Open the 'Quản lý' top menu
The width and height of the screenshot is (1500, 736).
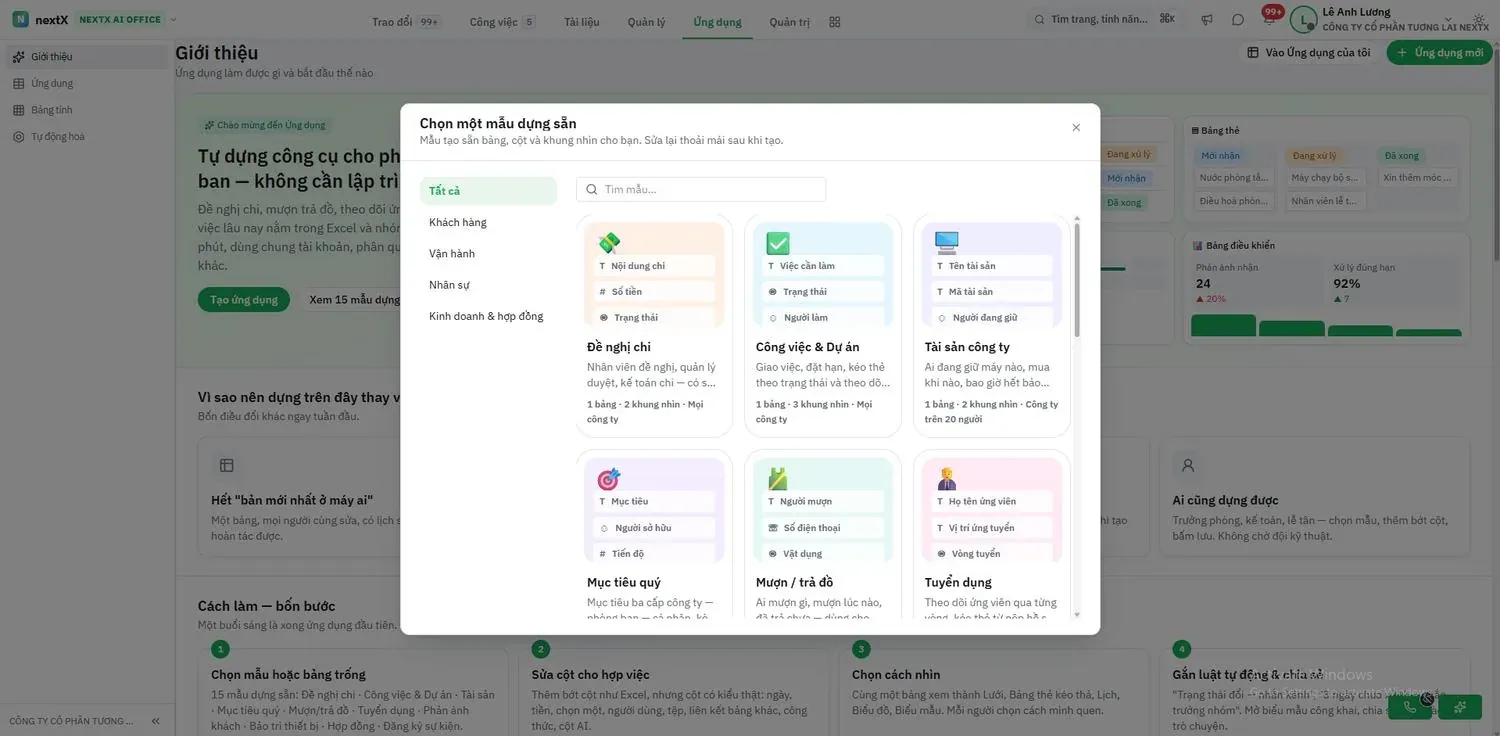point(646,22)
